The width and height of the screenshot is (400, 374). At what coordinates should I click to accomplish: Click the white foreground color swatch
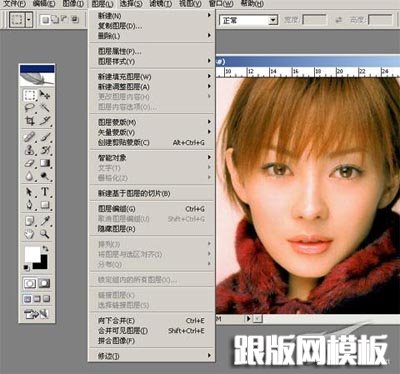coord(32,254)
